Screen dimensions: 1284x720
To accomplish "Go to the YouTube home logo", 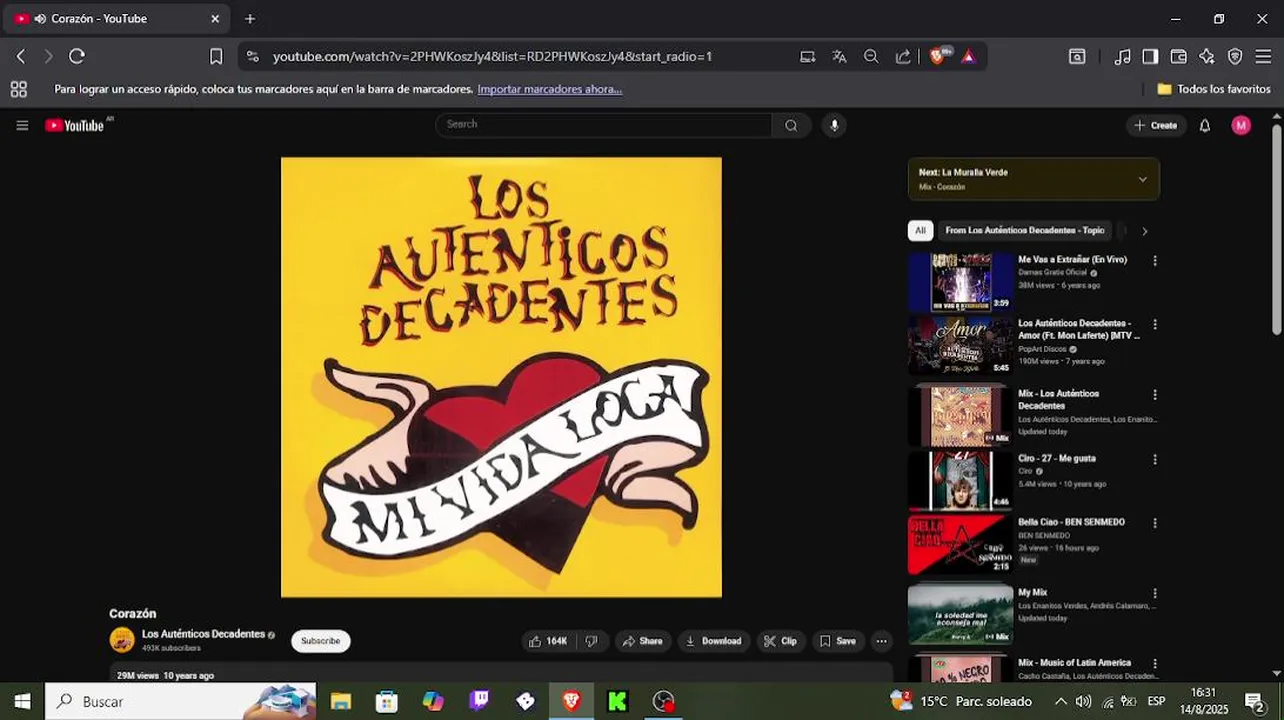I will [75, 125].
